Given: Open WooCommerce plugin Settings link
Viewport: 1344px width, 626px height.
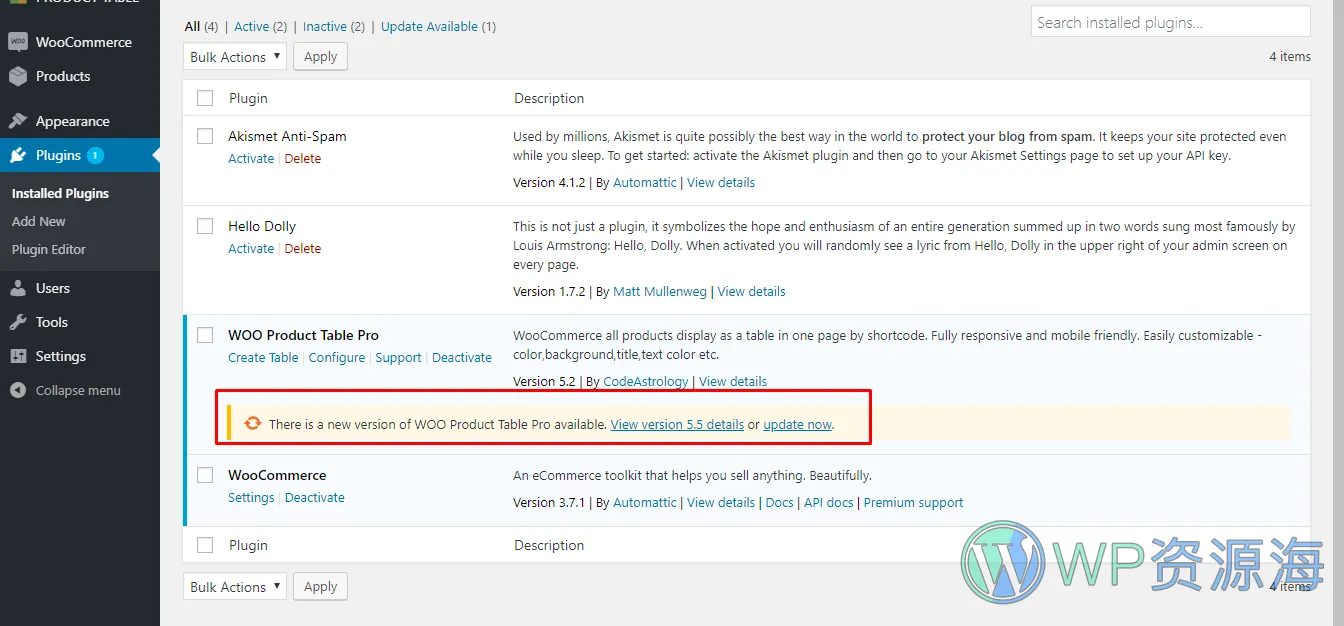Looking at the screenshot, I should pyautogui.click(x=251, y=497).
